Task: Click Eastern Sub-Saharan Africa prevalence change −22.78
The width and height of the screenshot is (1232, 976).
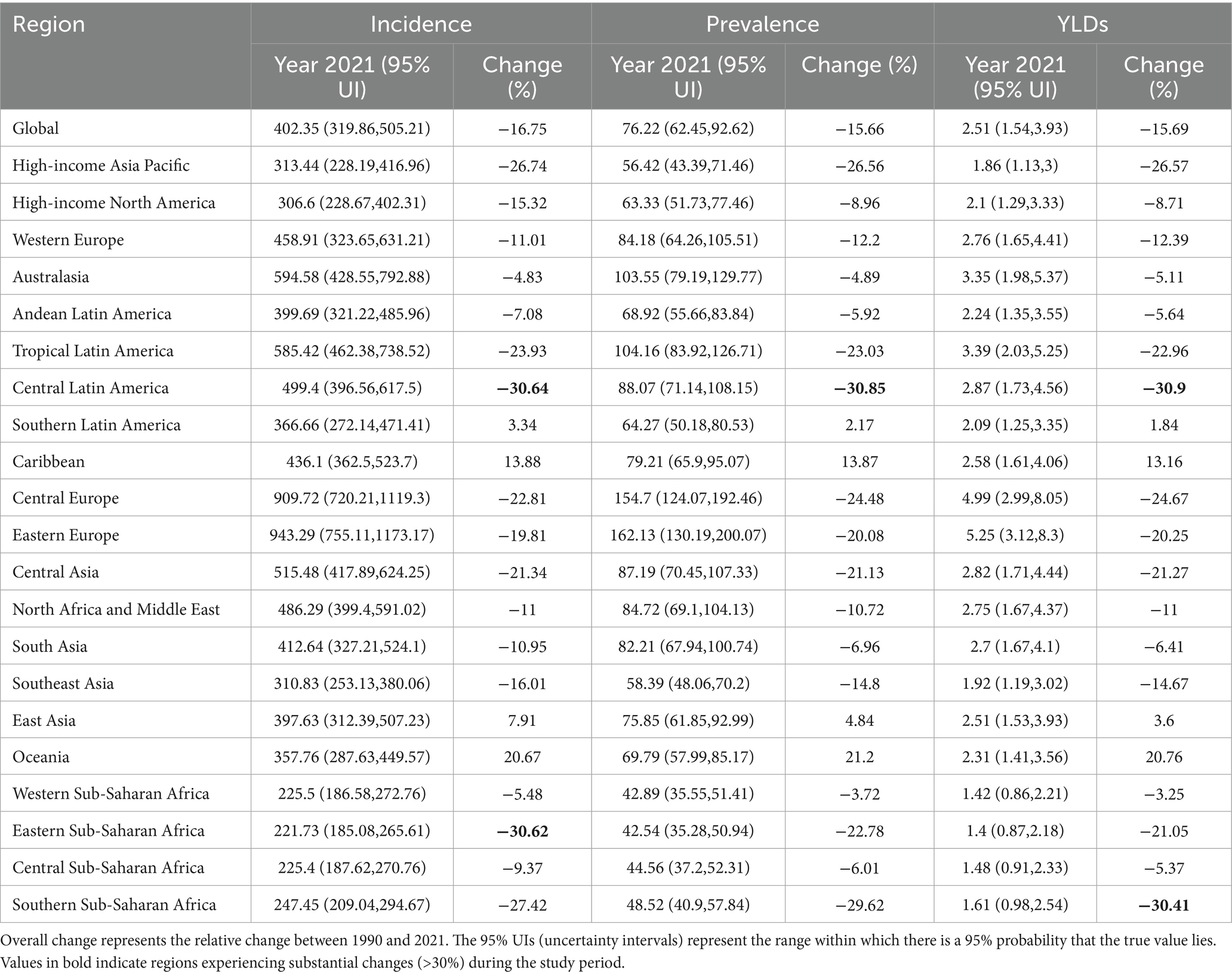Action: pos(860,831)
